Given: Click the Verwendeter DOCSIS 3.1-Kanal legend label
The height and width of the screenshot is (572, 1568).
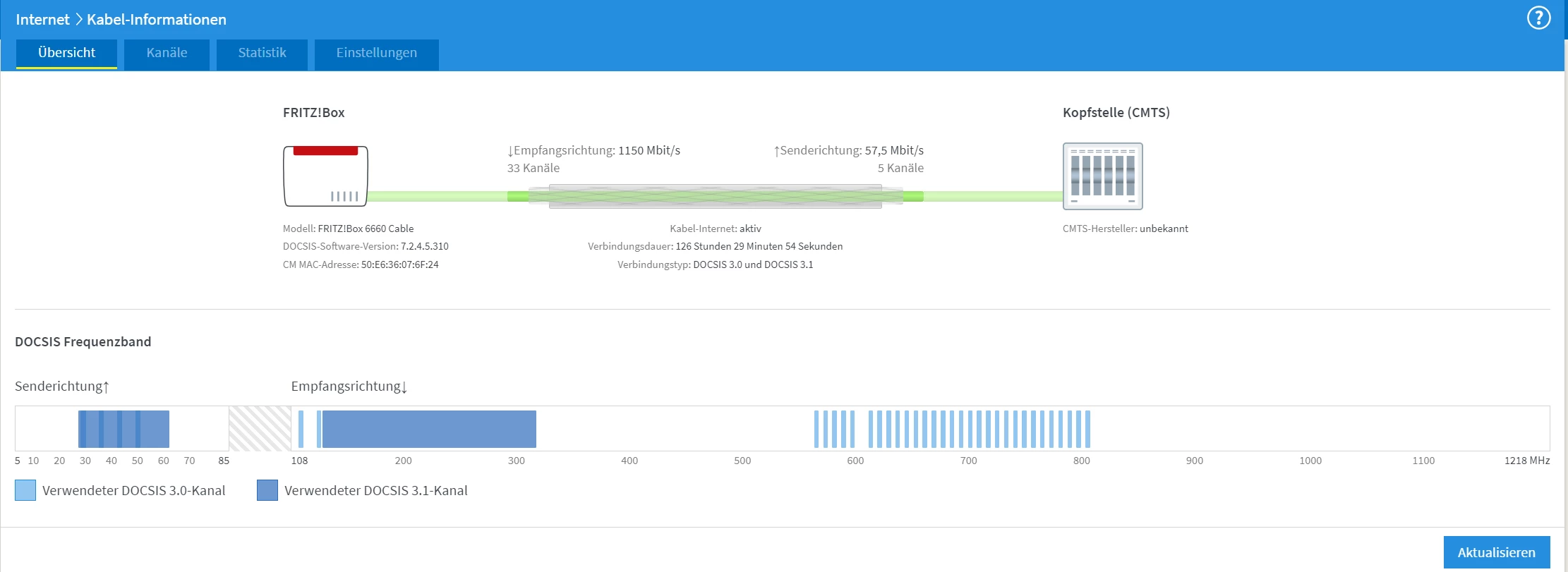Looking at the screenshot, I should (x=376, y=491).
